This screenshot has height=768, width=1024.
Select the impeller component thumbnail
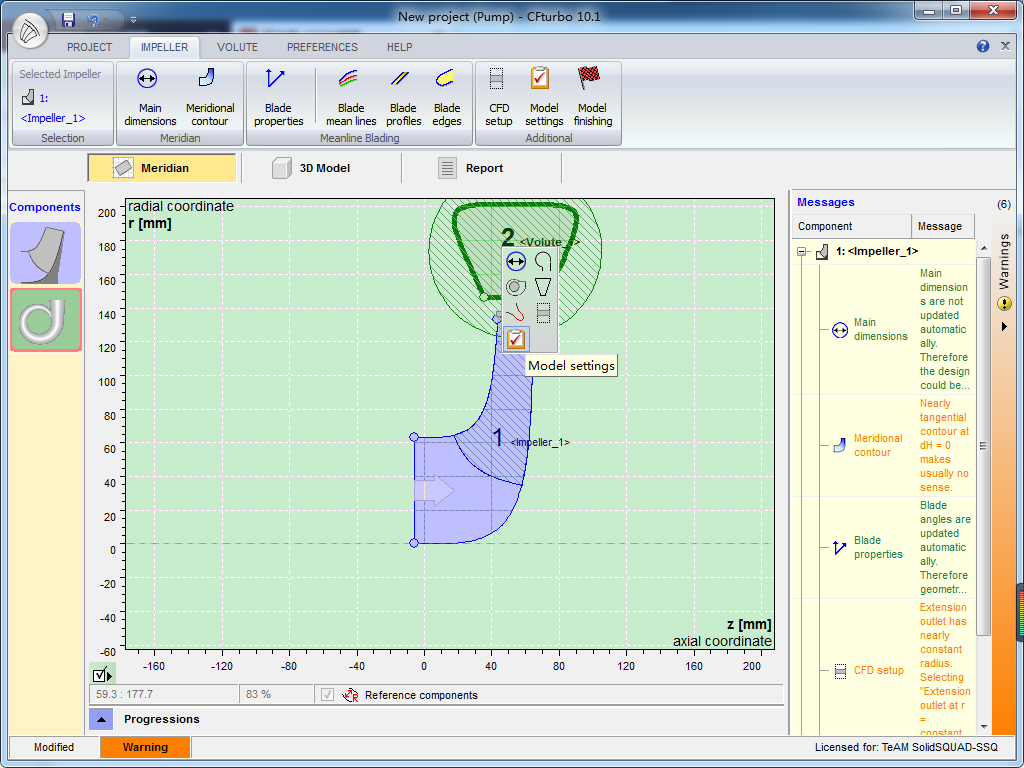click(x=46, y=253)
